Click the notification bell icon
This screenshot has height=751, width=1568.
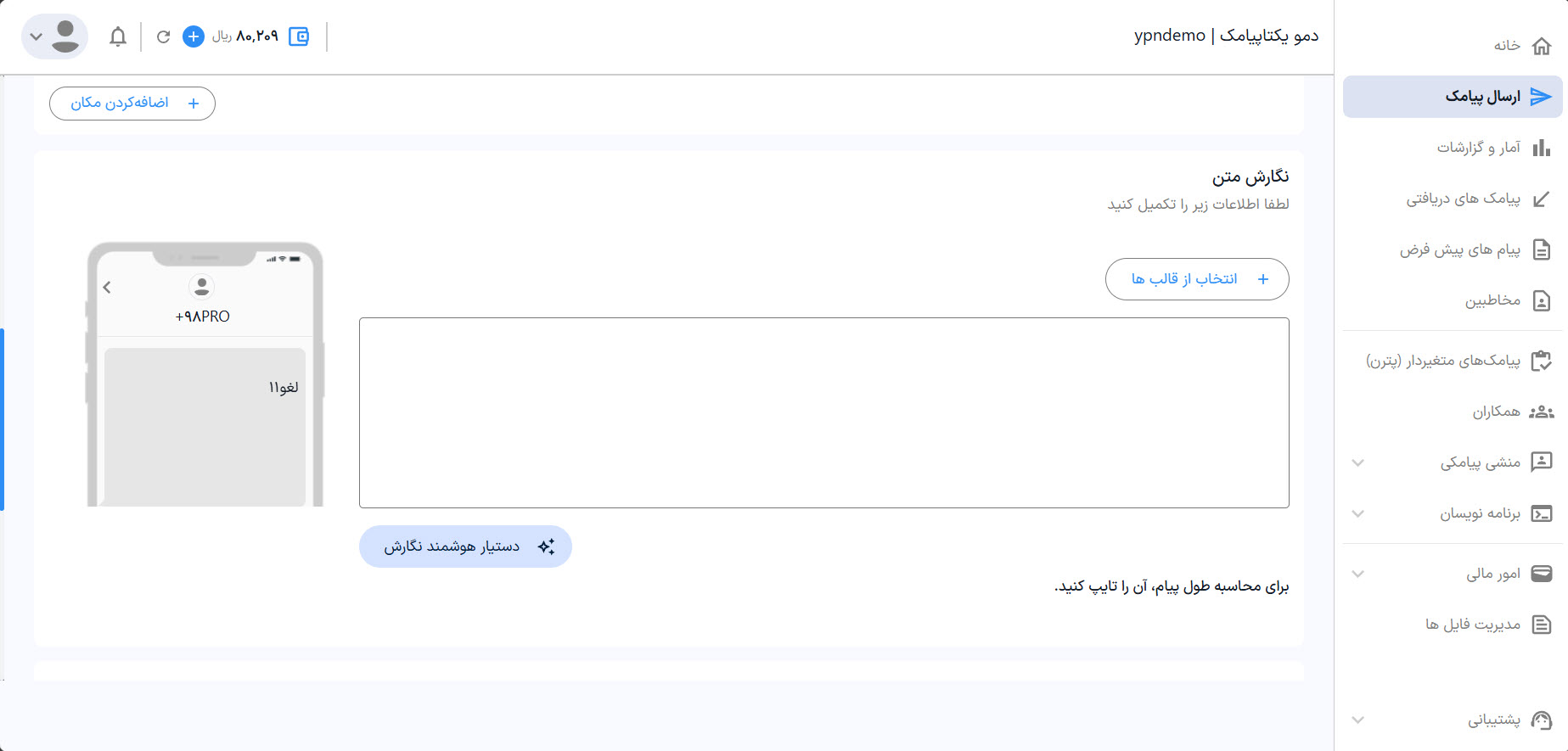(118, 36)
